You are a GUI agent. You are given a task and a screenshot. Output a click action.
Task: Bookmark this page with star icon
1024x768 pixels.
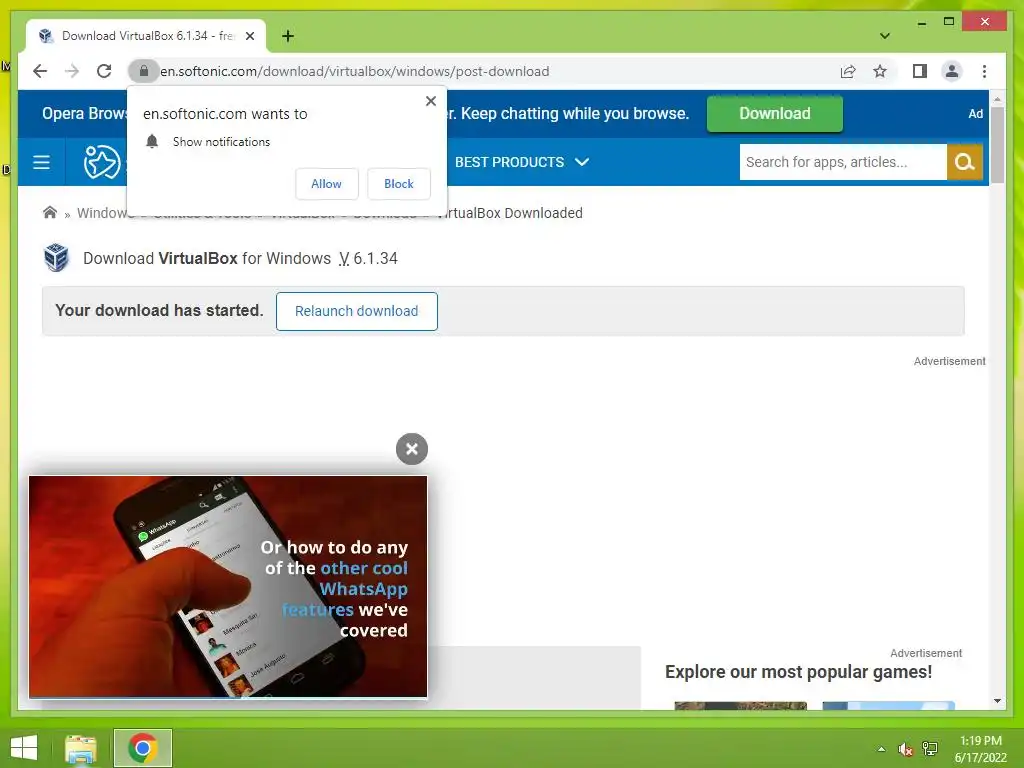click(880, 71)
